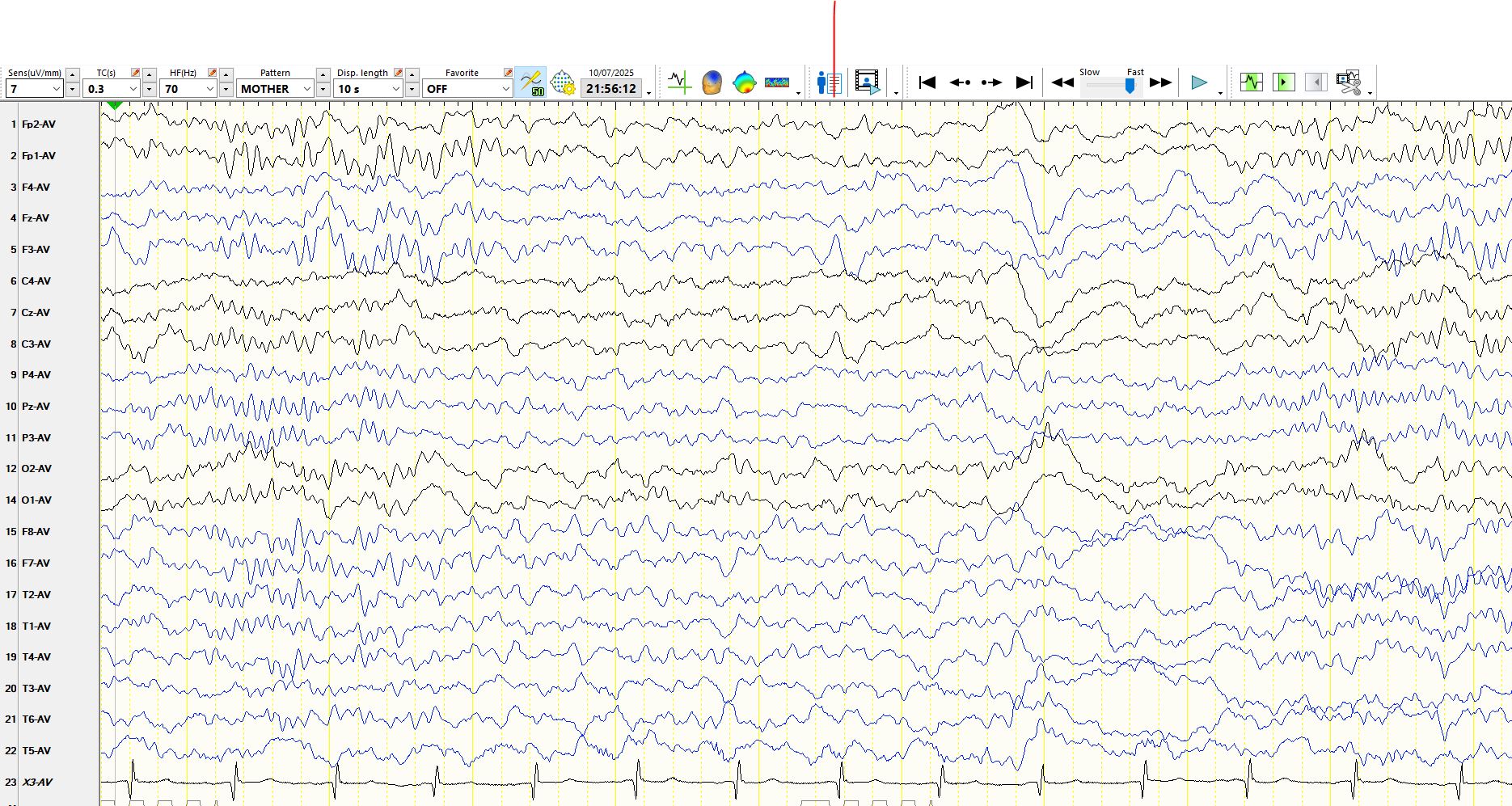Screen dimensions: 1512x806
Task: Select next Pattern with down arrow
Action: [323, 89]
